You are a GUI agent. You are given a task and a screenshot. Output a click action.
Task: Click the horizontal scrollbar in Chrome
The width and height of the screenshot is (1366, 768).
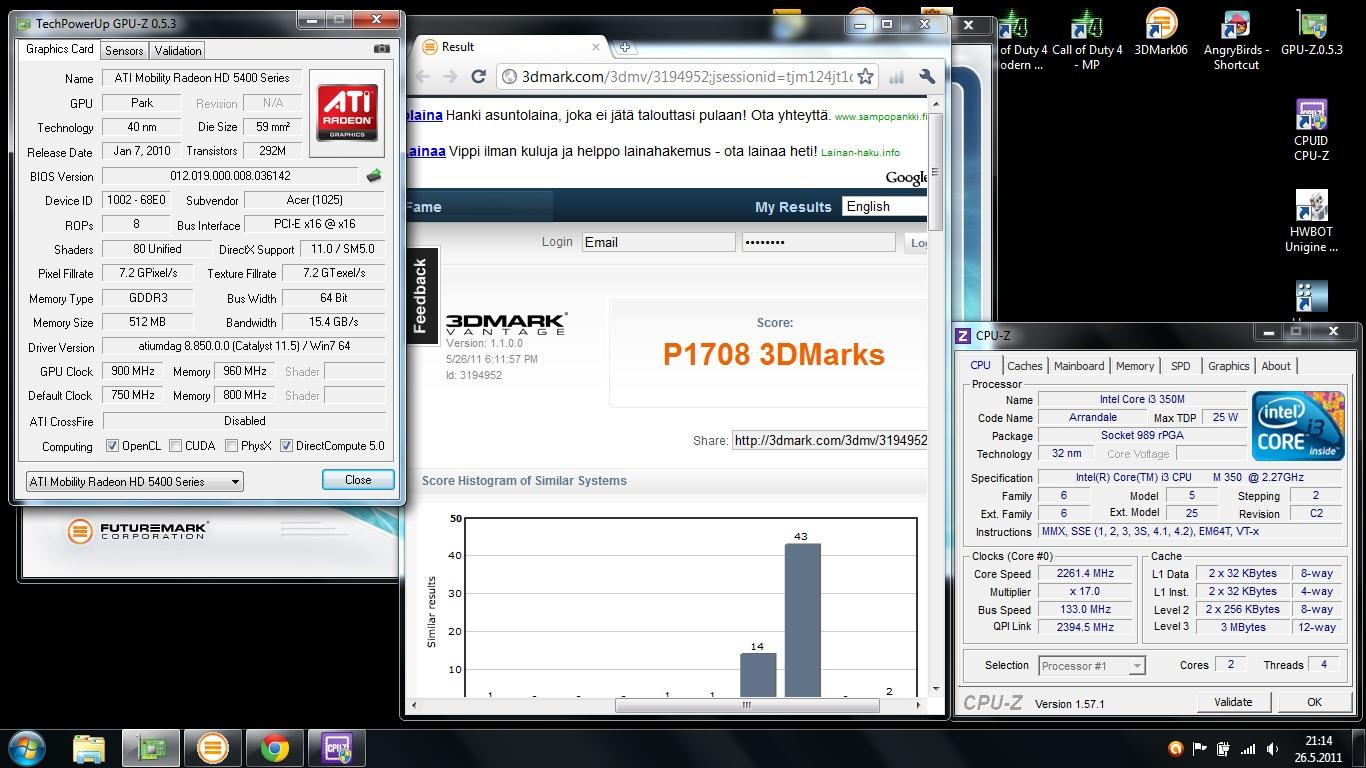[x=746, y=705]
